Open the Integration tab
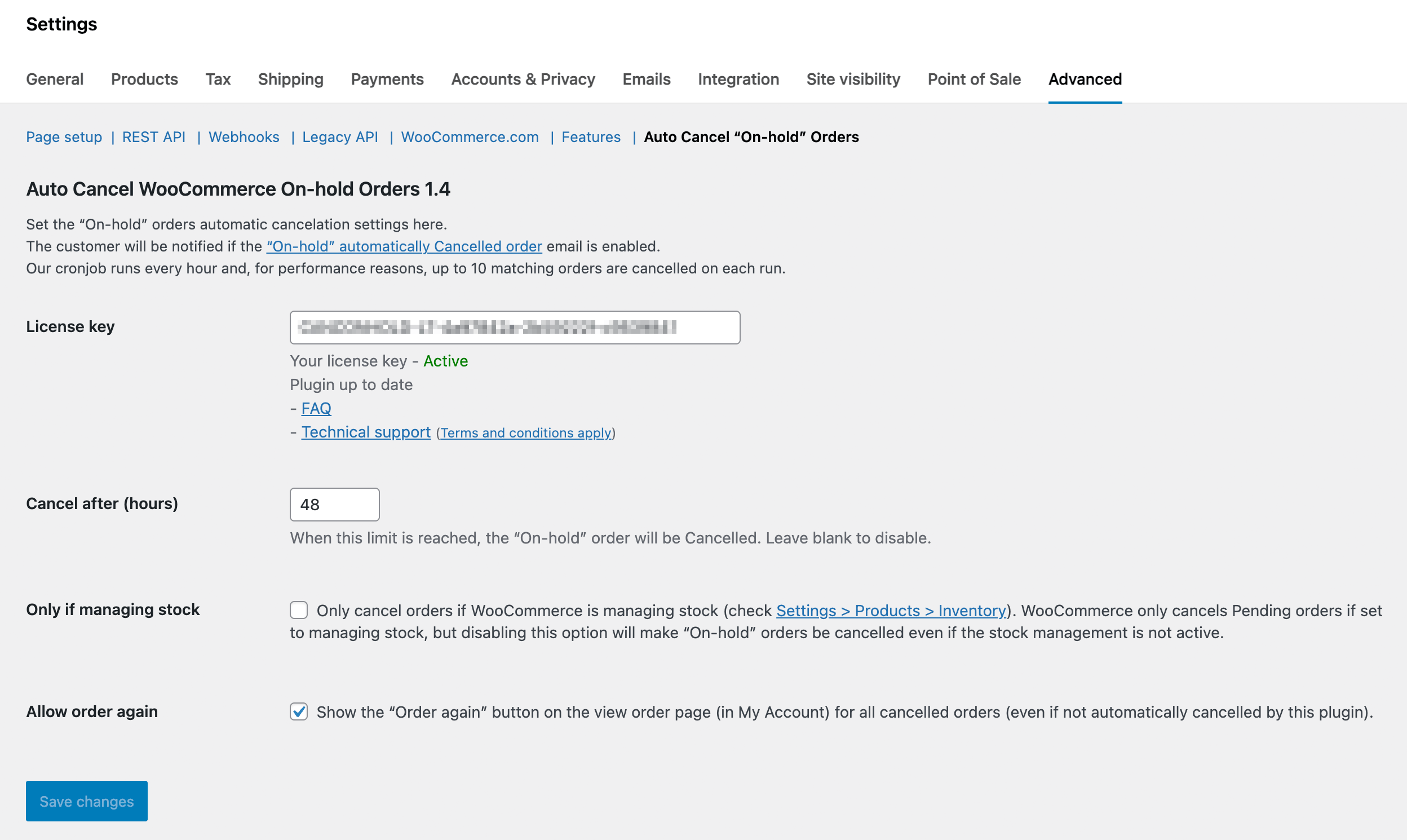This screenshot has height=840, width=1407. pyautogui.click(x=738, y=79)
